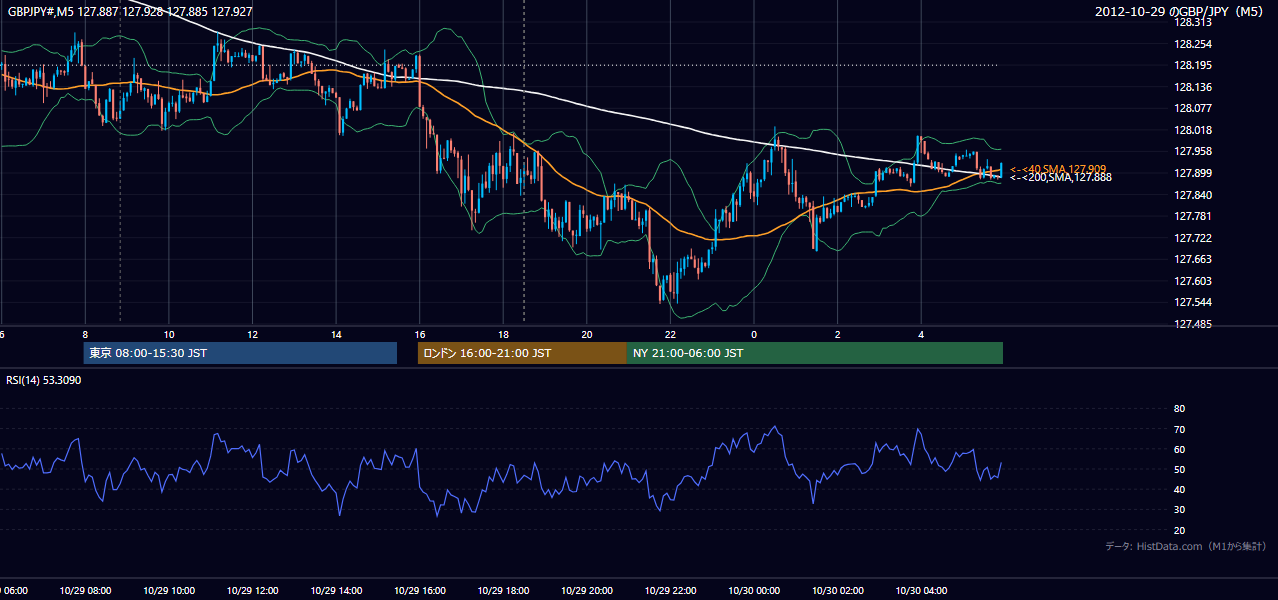Click the 10/29 22:00 date label
The image size is (1278, 600).
670,590
